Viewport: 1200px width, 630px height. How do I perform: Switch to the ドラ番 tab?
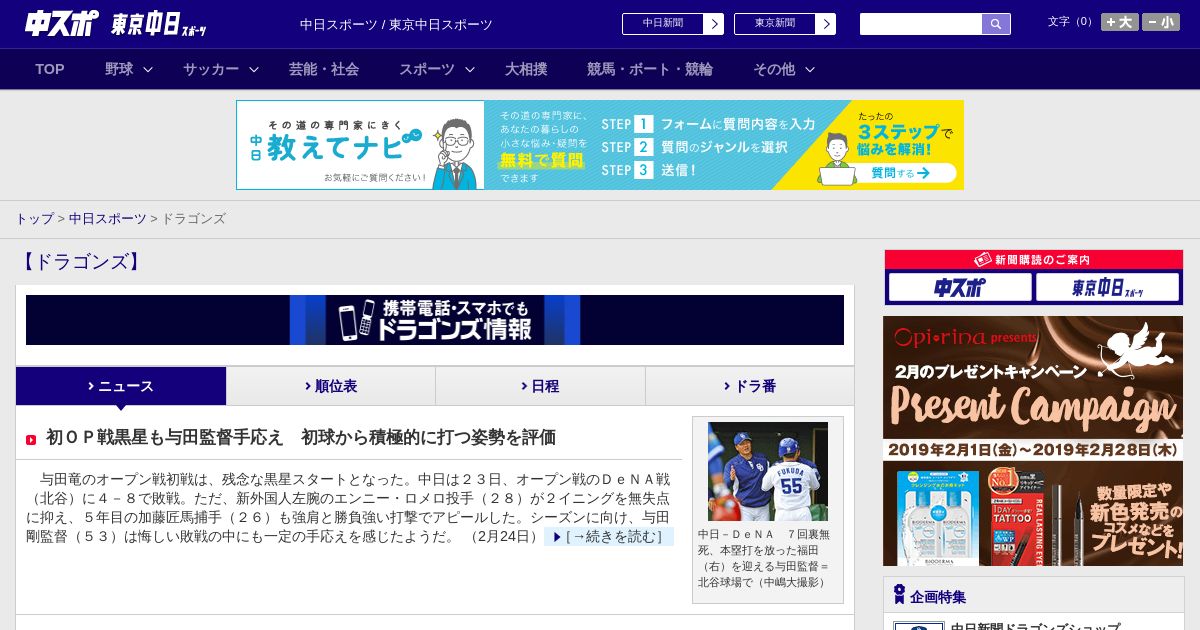[750, 386]
